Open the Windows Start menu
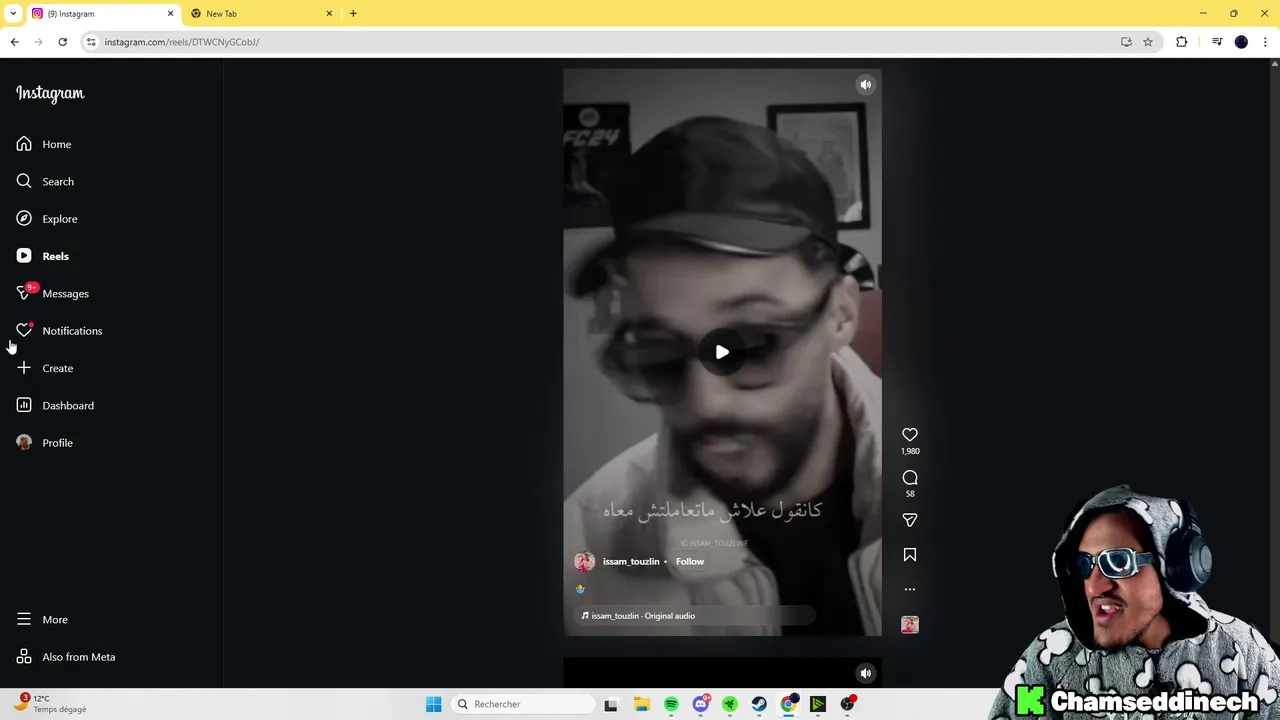 433,704
